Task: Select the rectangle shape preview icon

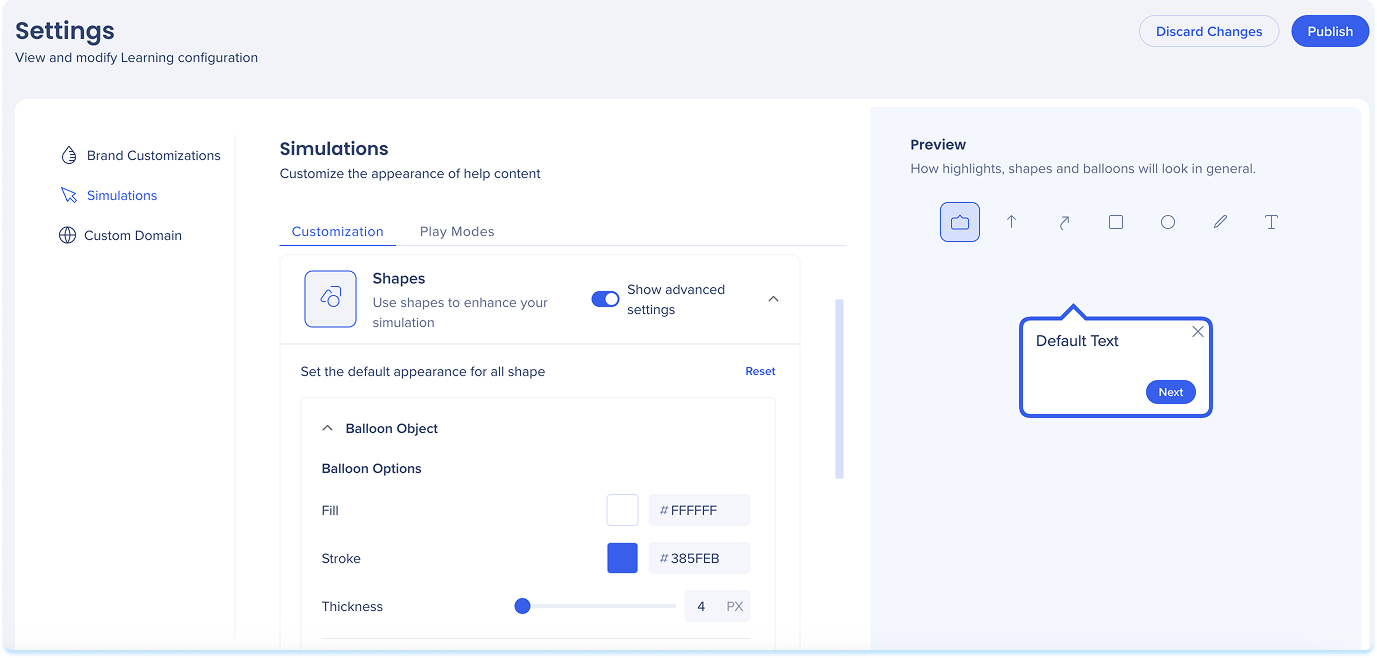Action: (1116, 222)
